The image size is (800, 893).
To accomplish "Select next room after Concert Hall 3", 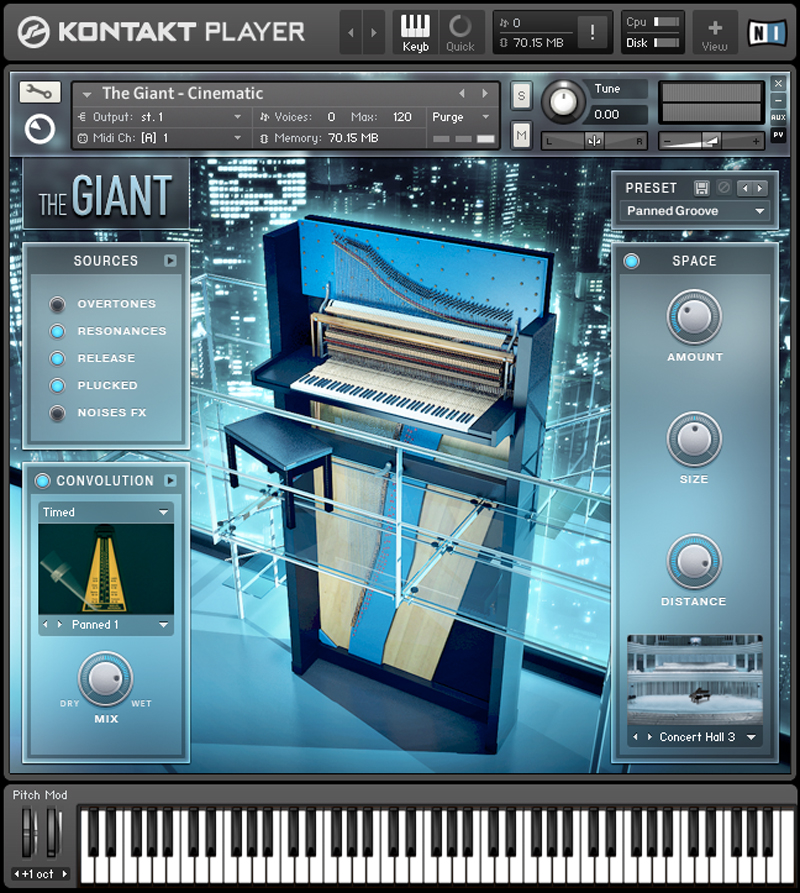I will [x=650, y=736].
